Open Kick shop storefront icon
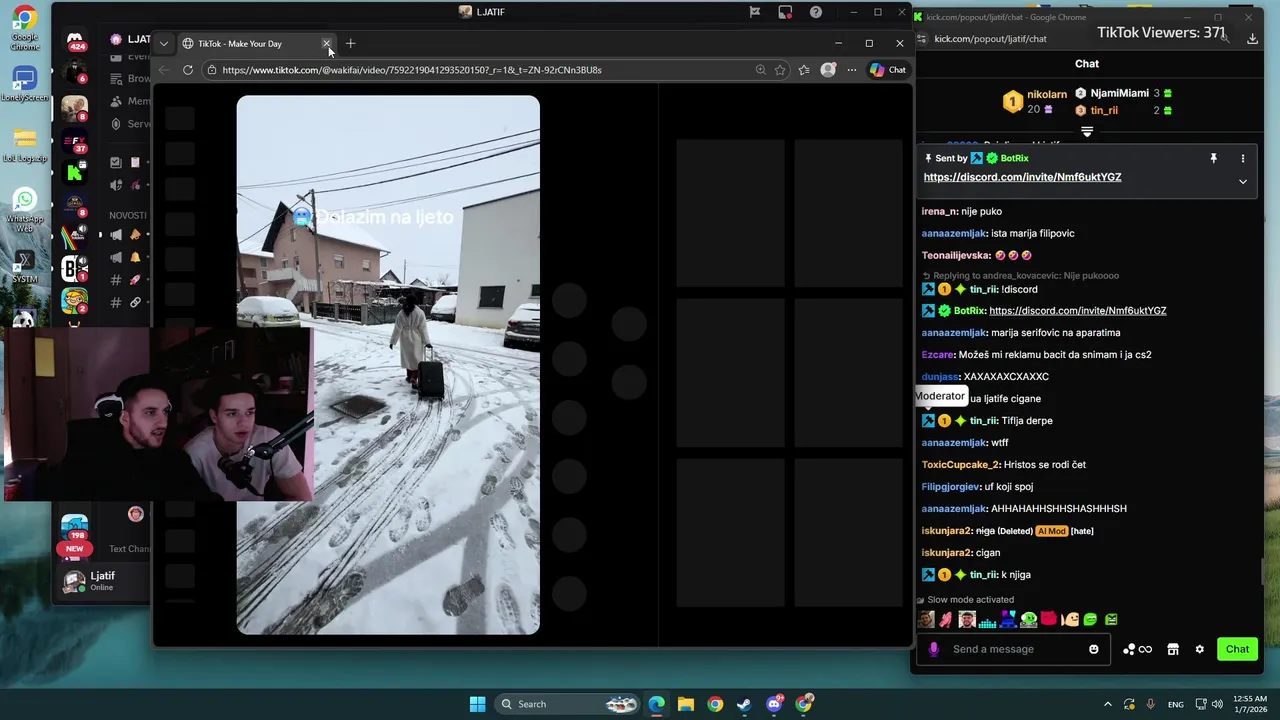This screenshot has width=1280, height=720. 1173,649
